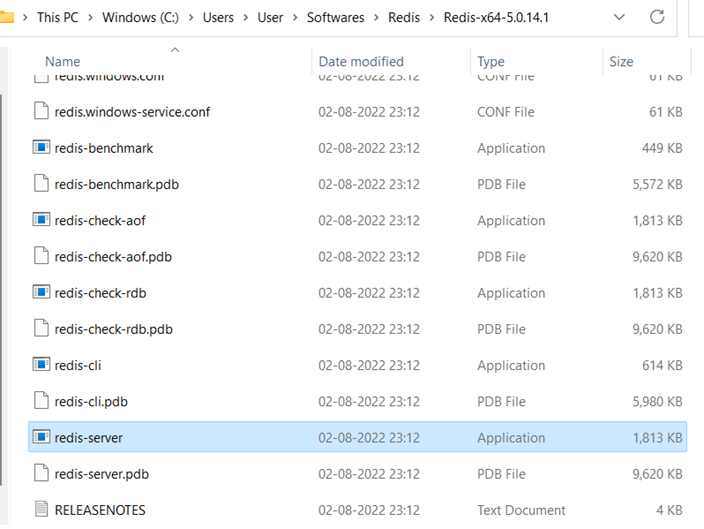Click the 614 KB size of redis-cli
This screenshot has height=529, width=704.
point(662,366)
